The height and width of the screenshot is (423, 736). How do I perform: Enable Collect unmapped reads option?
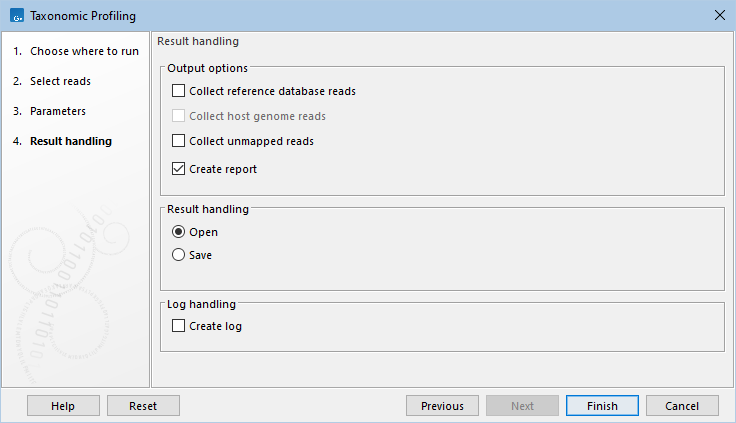coord(179,141)
